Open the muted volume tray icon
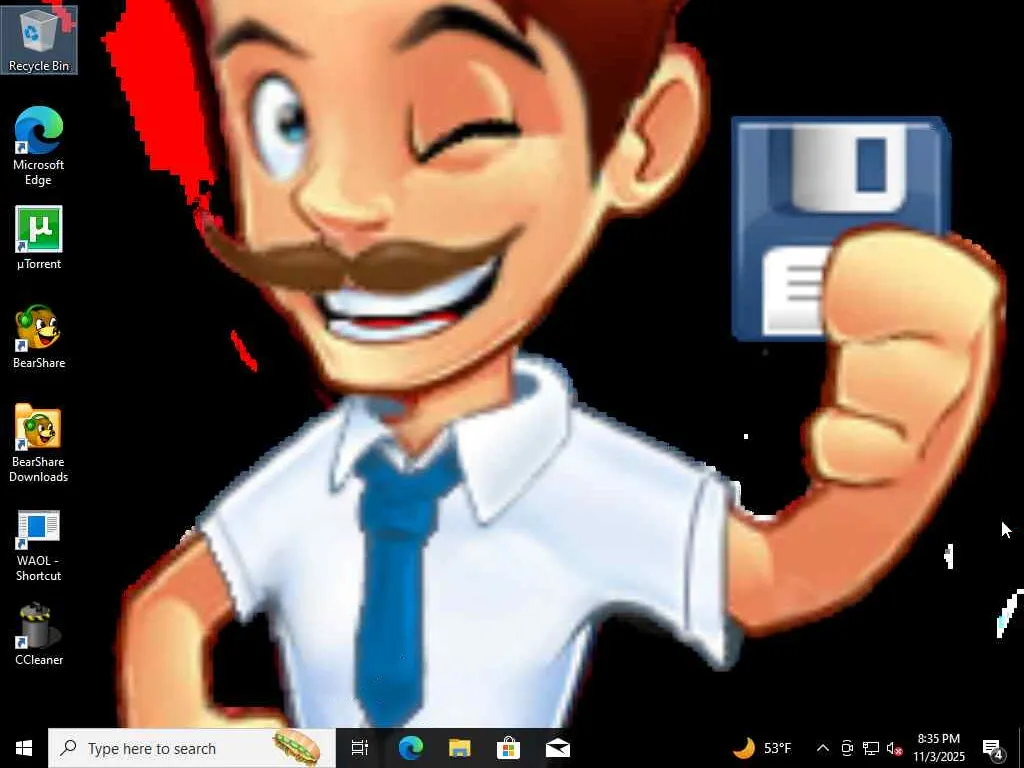This screenshot has height=768, width=1024. point(894,748)
